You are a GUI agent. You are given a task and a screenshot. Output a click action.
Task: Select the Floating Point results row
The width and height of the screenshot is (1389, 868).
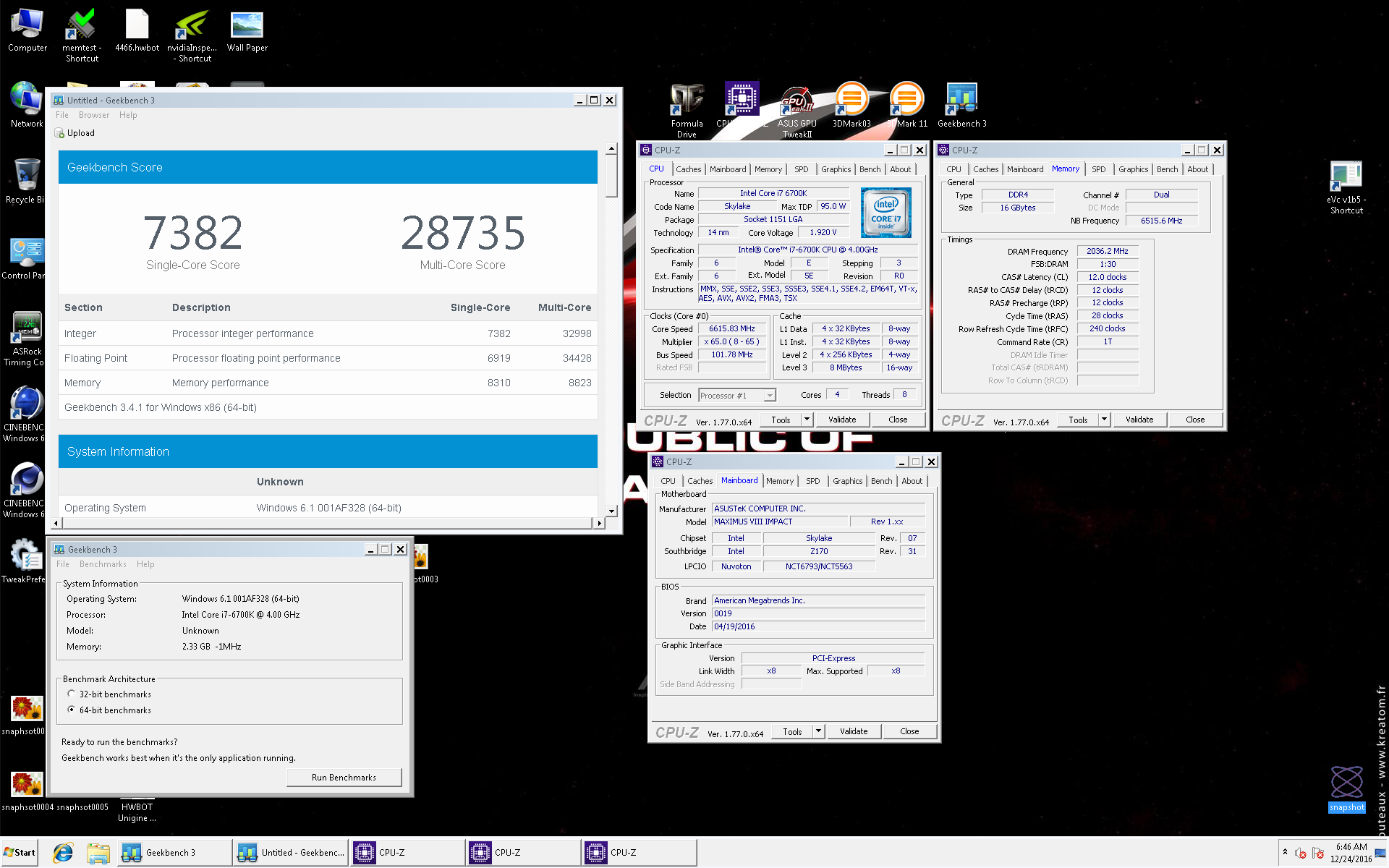click(x=328, y=358)
